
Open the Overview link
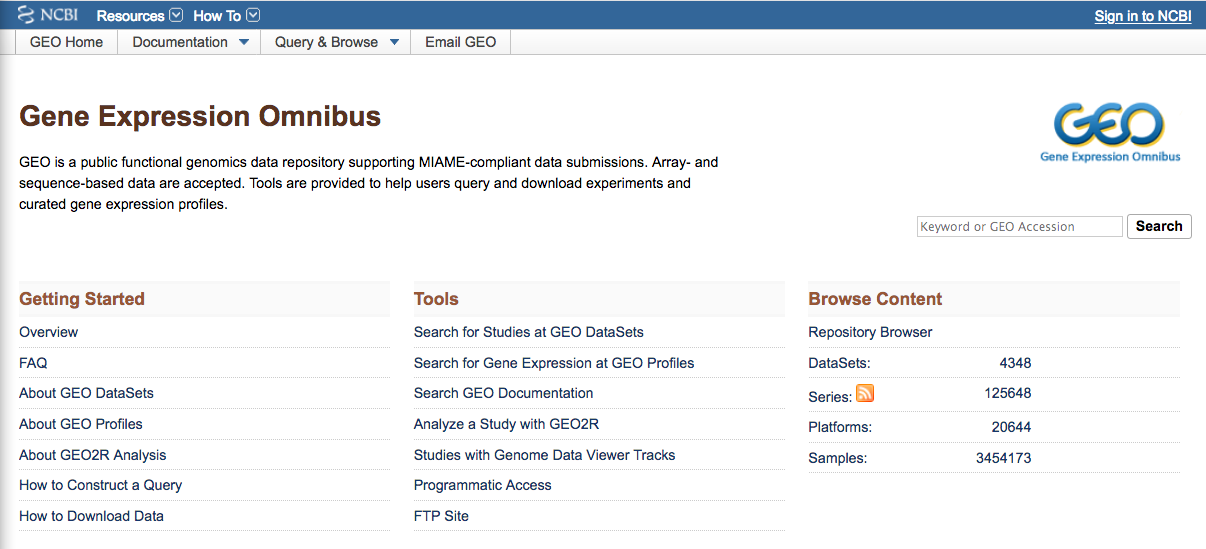pos(48,332)
